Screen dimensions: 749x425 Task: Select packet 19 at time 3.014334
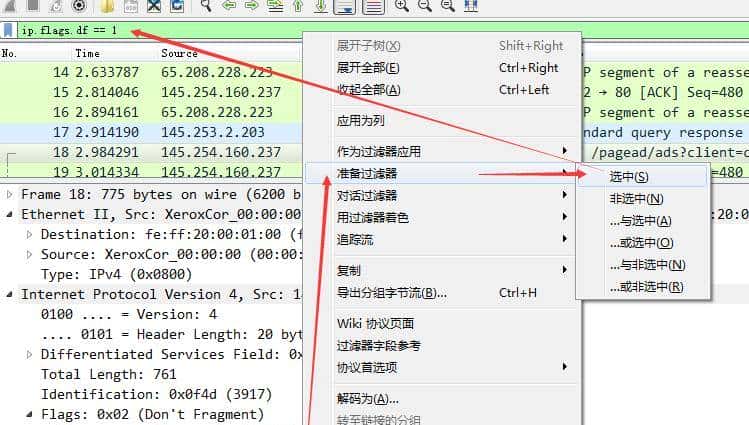pyautogui.click(x=151, y=171)
